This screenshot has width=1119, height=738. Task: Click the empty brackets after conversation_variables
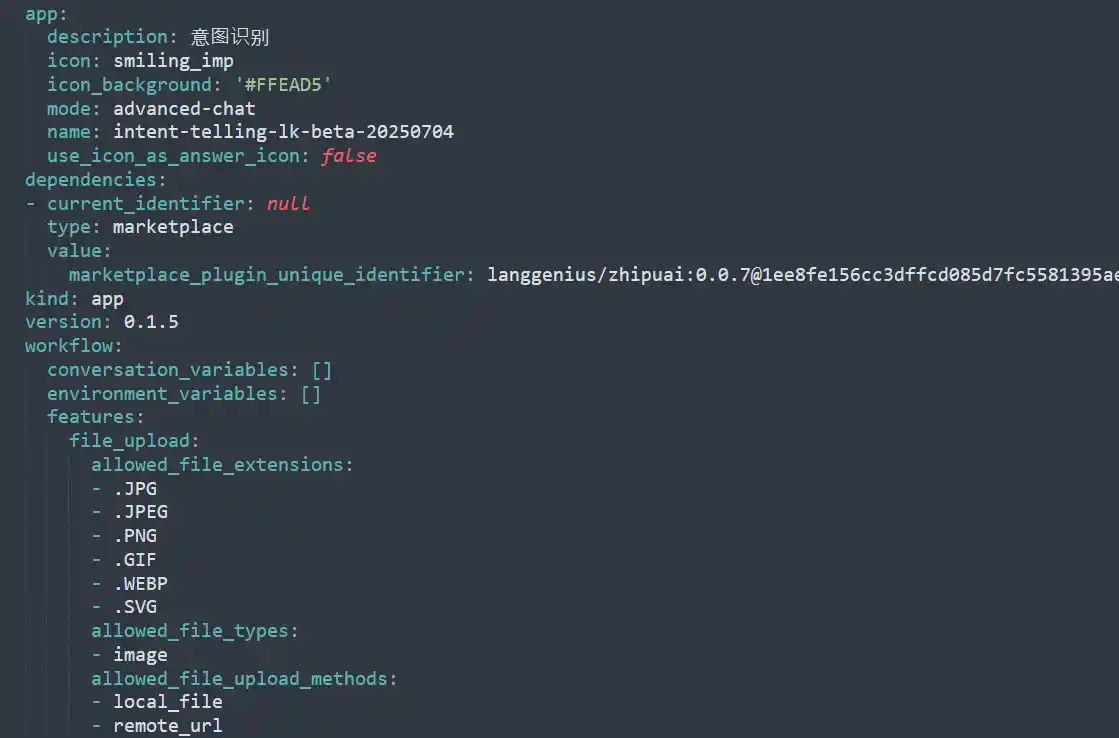322,370
